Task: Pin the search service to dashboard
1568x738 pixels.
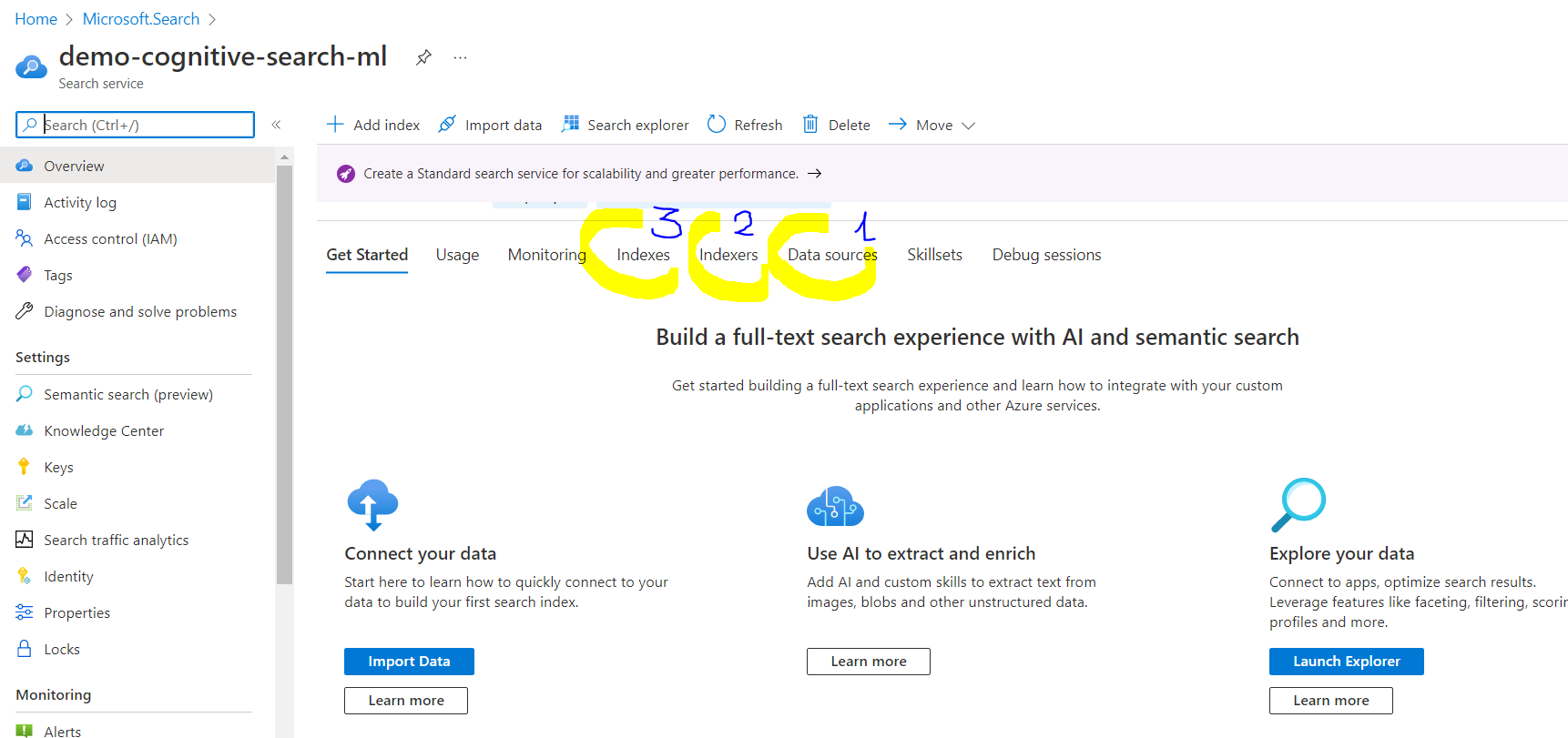Action: pyautogui.click(x=423, y=57)
